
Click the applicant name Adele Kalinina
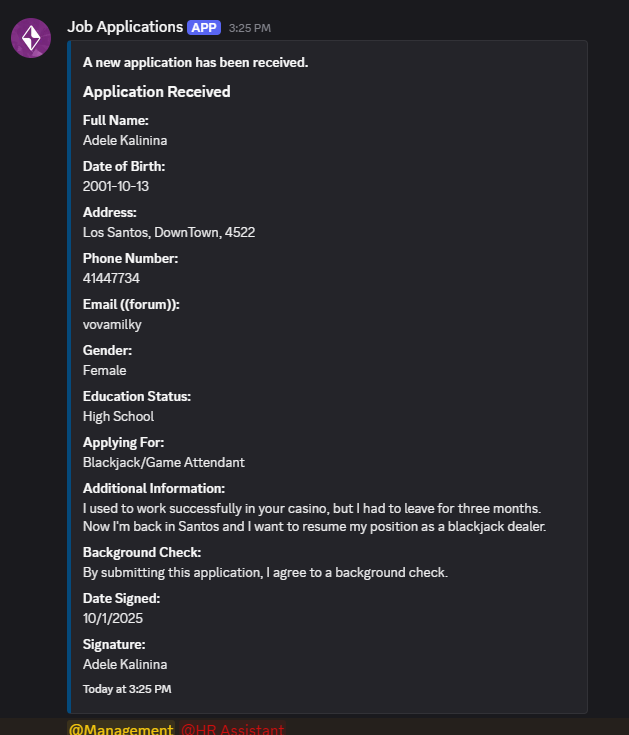point(125,140)
